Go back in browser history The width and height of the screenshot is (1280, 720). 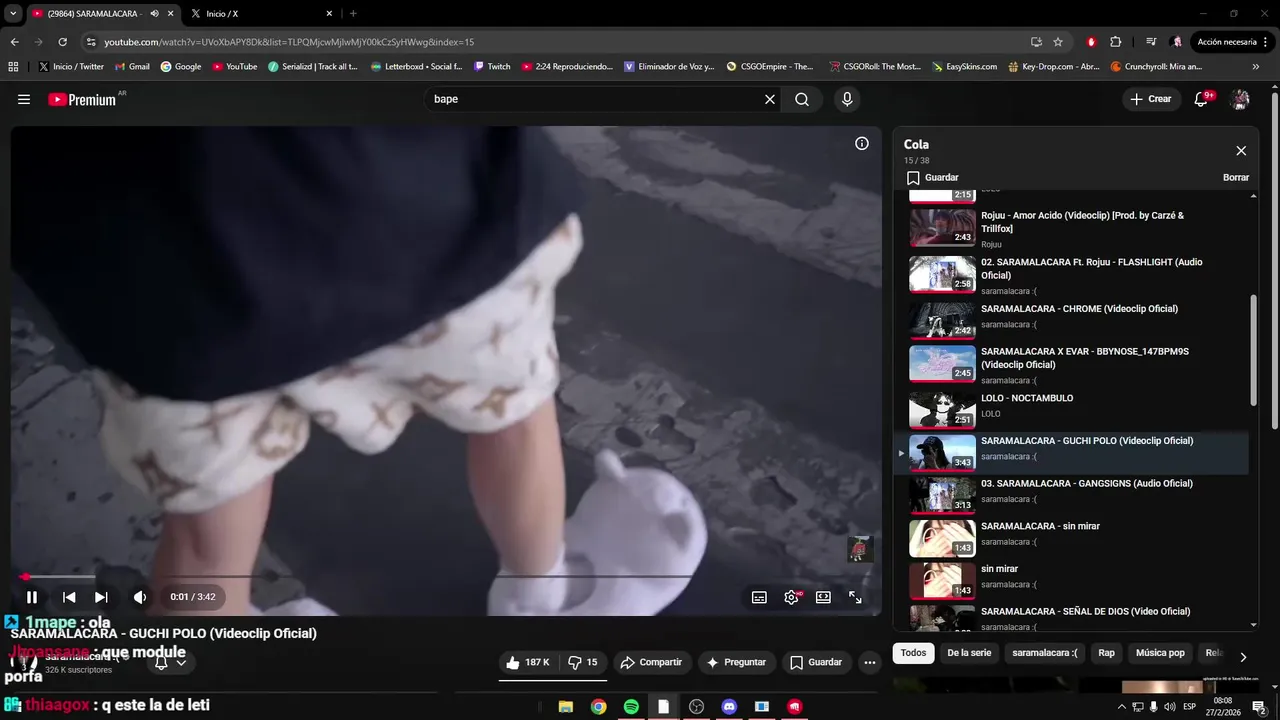(14, 42)
